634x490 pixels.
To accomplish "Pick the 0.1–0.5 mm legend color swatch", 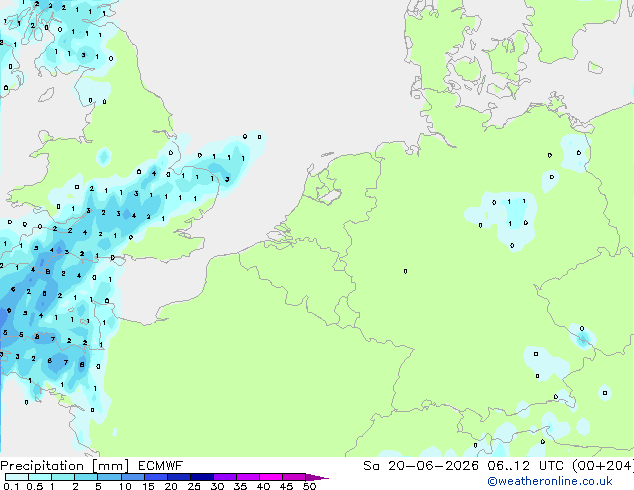I will [17, 477].
